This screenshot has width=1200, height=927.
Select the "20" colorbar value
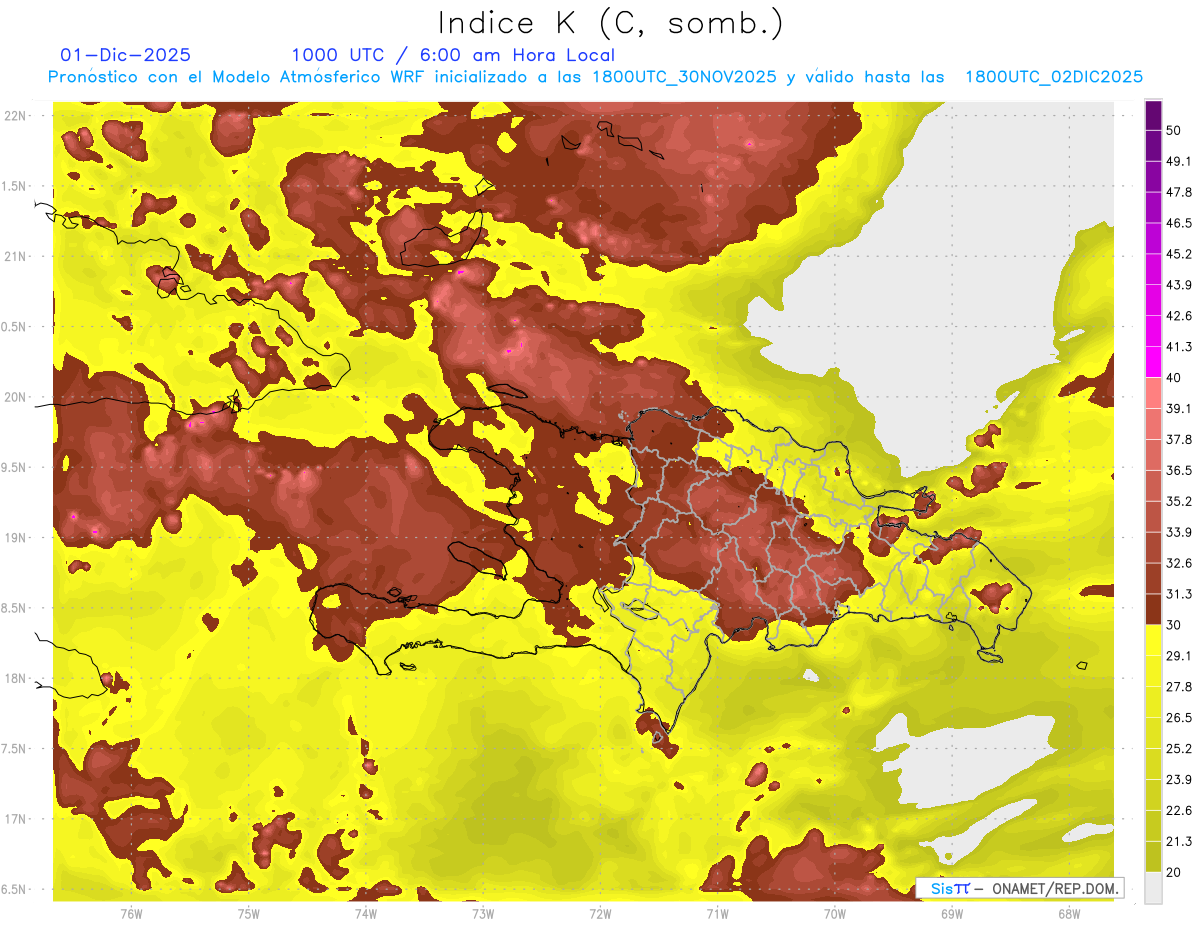[x=1174, y=872]
